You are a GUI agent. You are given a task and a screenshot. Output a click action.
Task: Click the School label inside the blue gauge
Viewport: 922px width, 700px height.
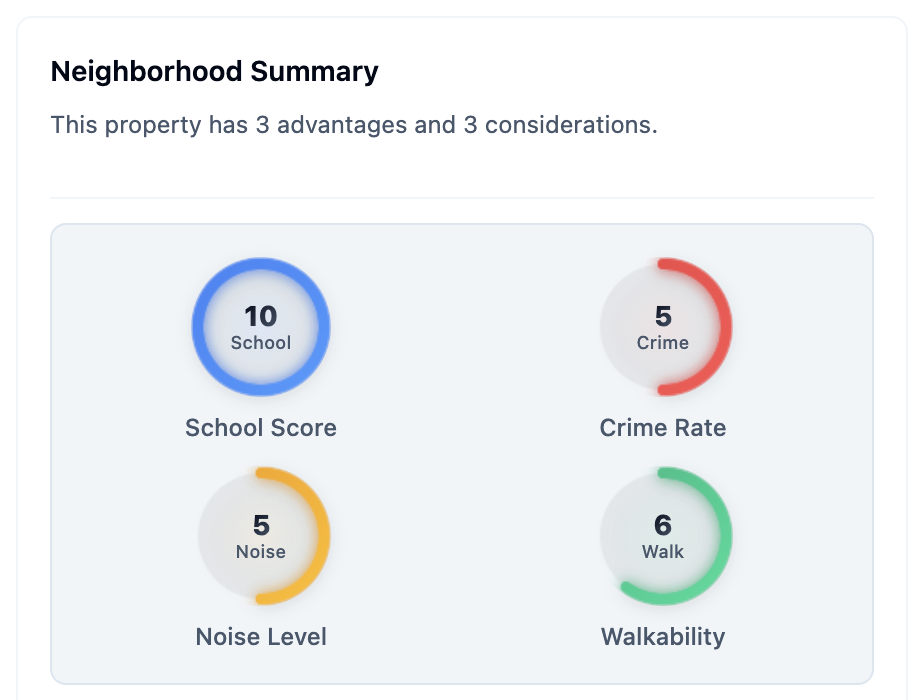click(261, 343)
